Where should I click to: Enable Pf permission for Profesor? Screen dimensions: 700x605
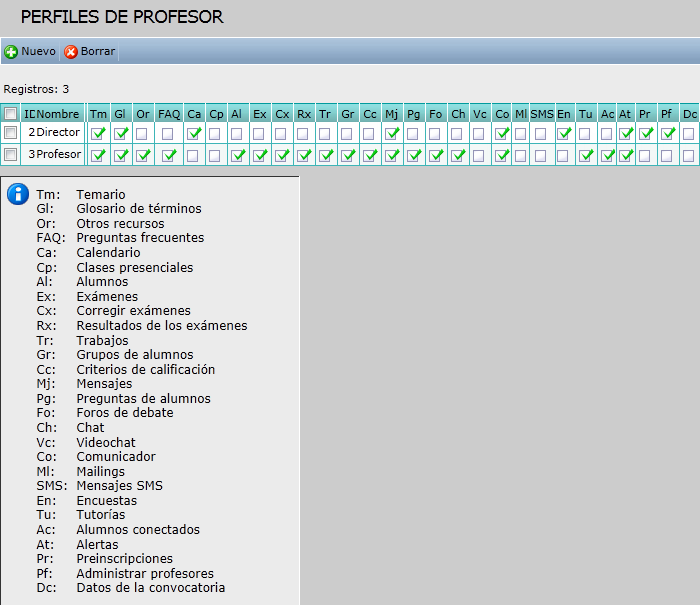point(667,155)
